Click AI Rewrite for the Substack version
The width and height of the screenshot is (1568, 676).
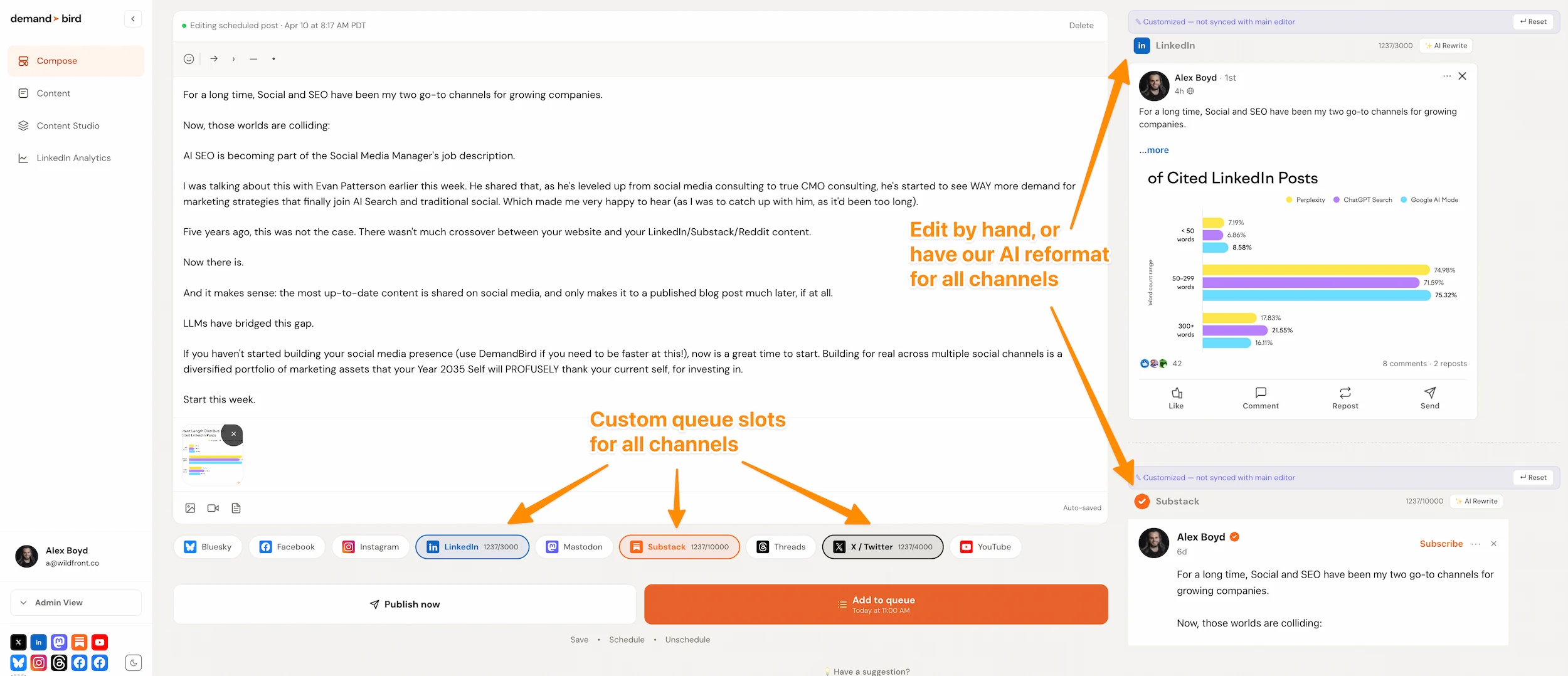[1477, 501]
